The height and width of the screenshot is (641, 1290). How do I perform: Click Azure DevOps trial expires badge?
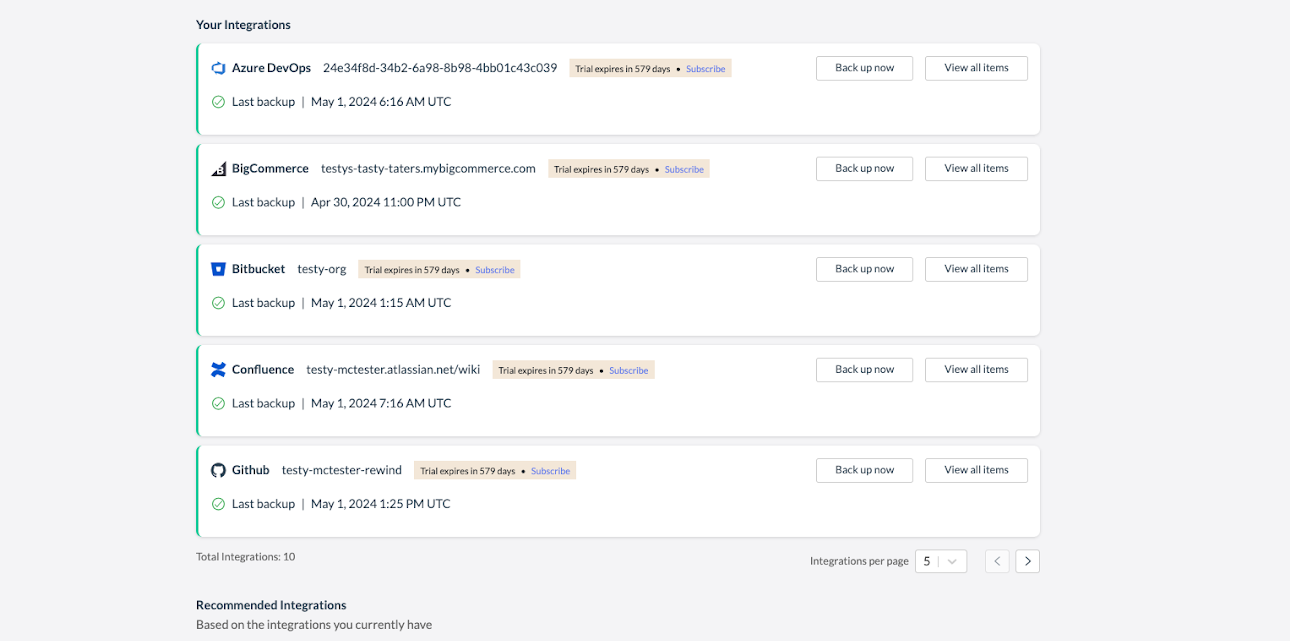pyautogui.click(x=651, y=68)
